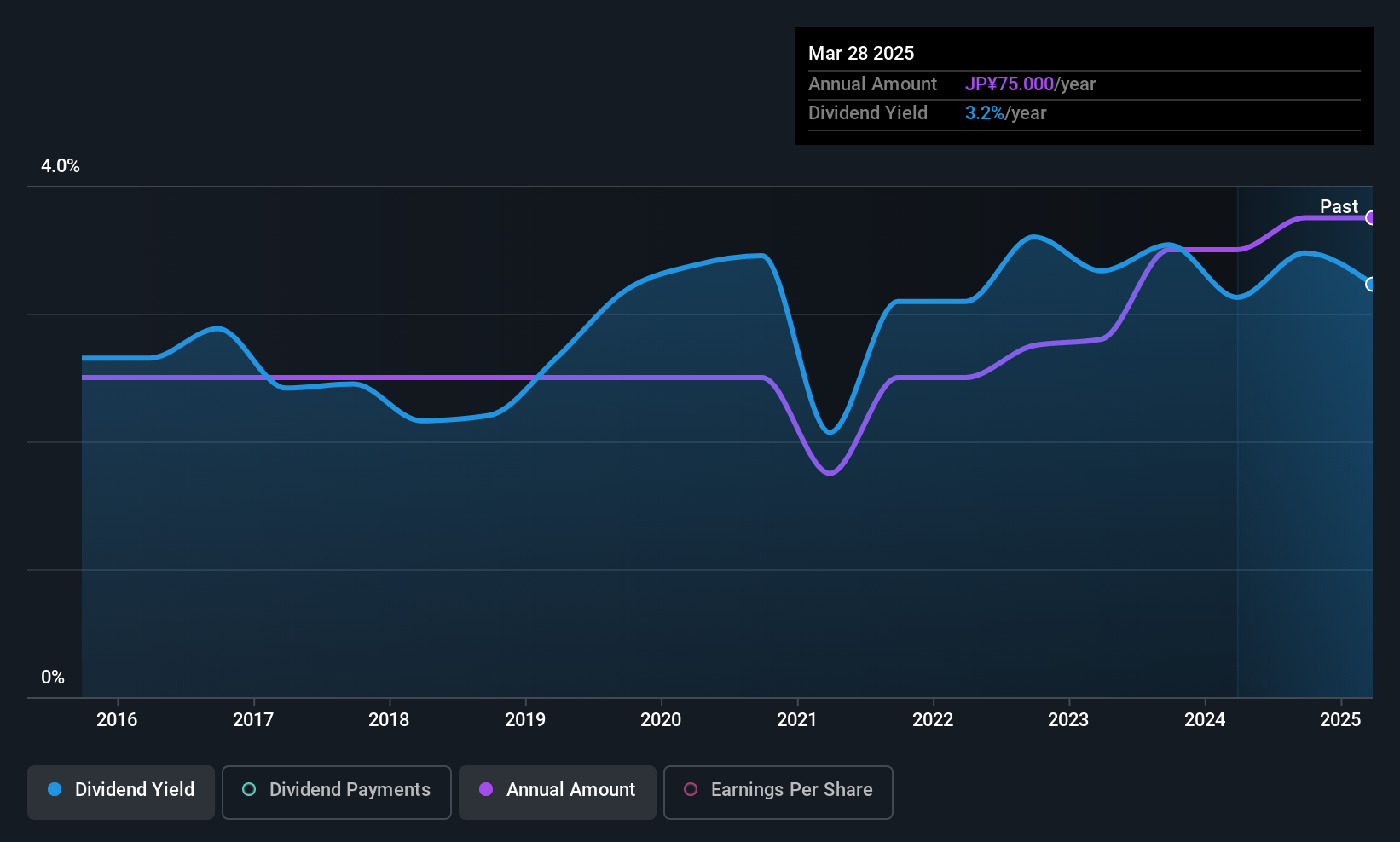Click the JP¥75.000/year annual amount value

point(1030,84)
